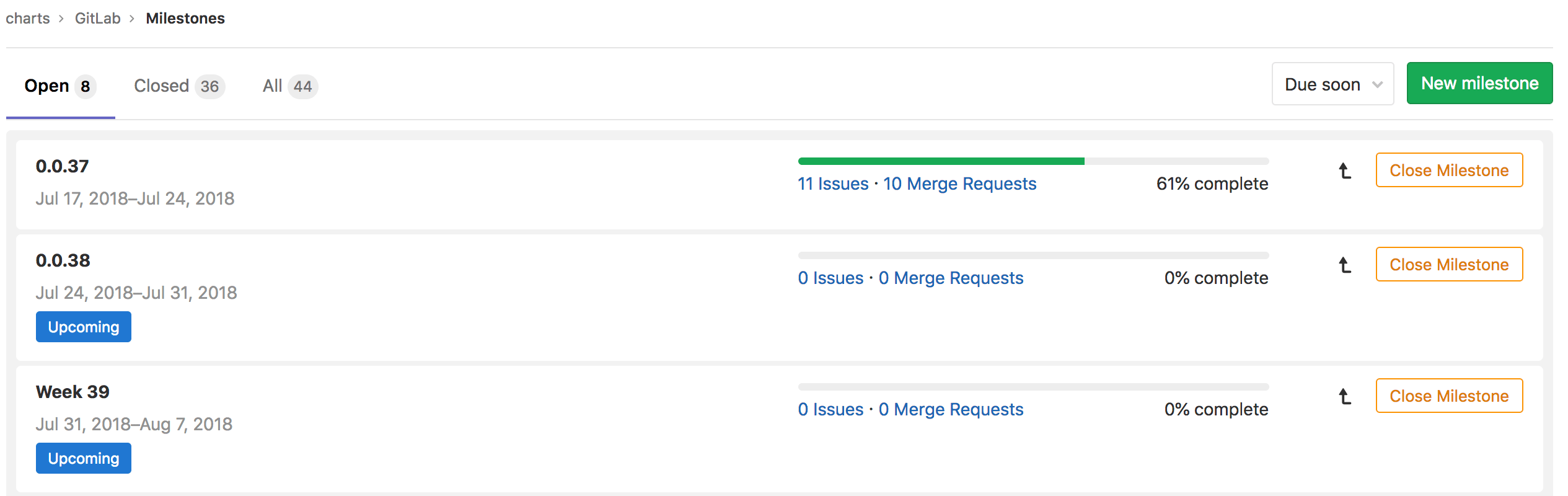Create a New milestone
Screen dimensions: 1568x496
(1479, 84)
